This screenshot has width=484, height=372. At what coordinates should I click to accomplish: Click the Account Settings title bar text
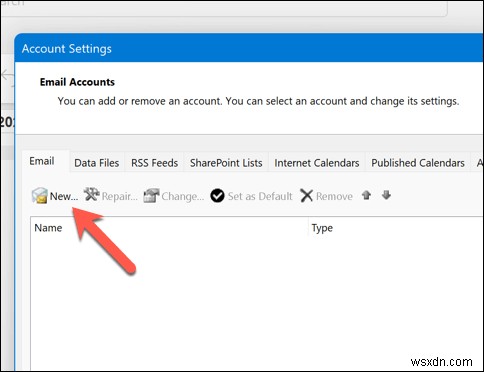(x=67, y=49)
